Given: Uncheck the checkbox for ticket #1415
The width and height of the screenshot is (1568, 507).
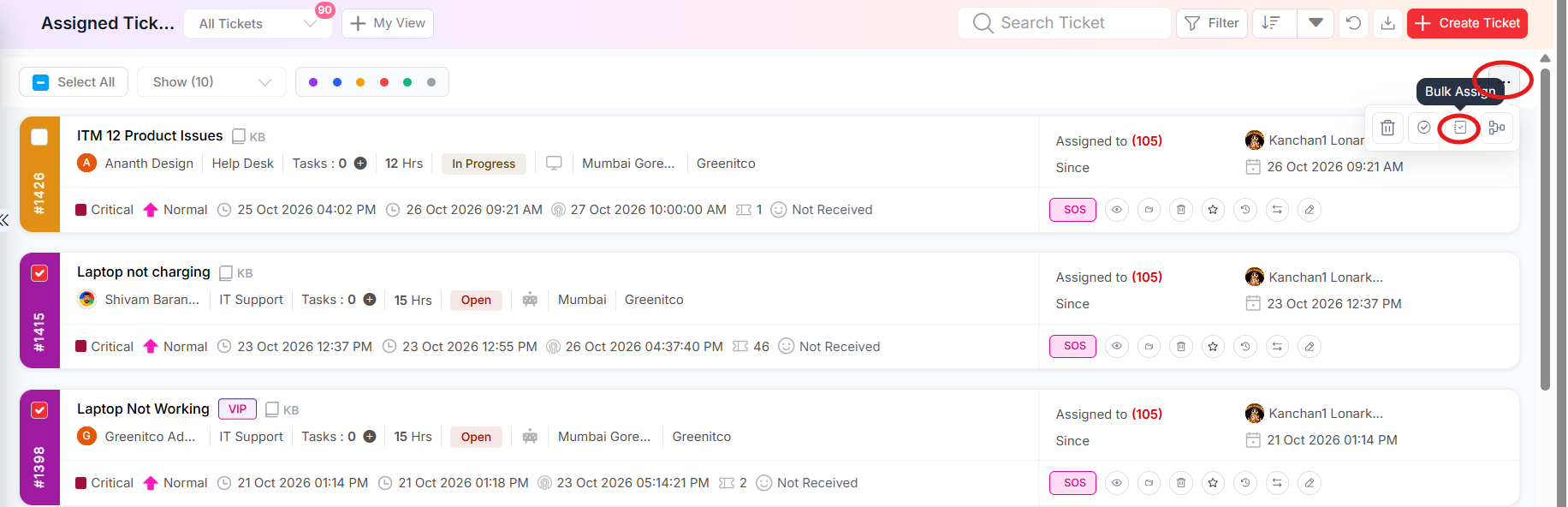Looking at the screenshot, I should click(39, 273).
